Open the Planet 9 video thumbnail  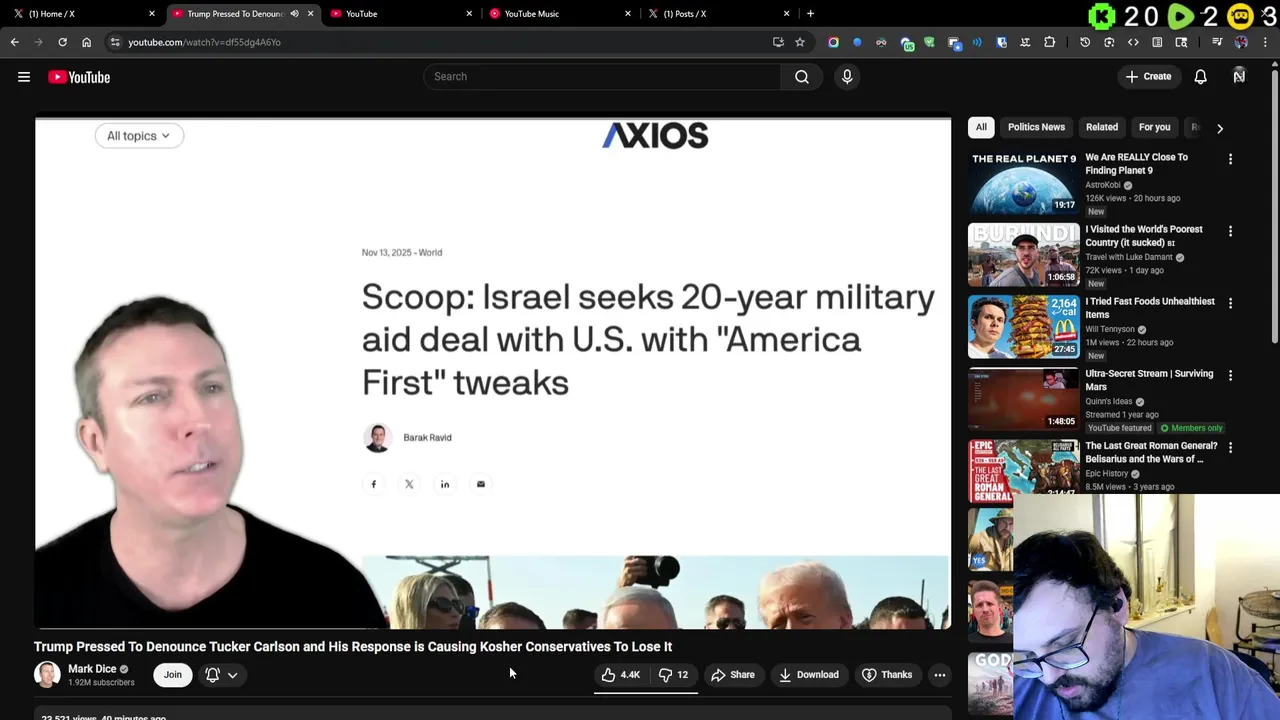1024,182
